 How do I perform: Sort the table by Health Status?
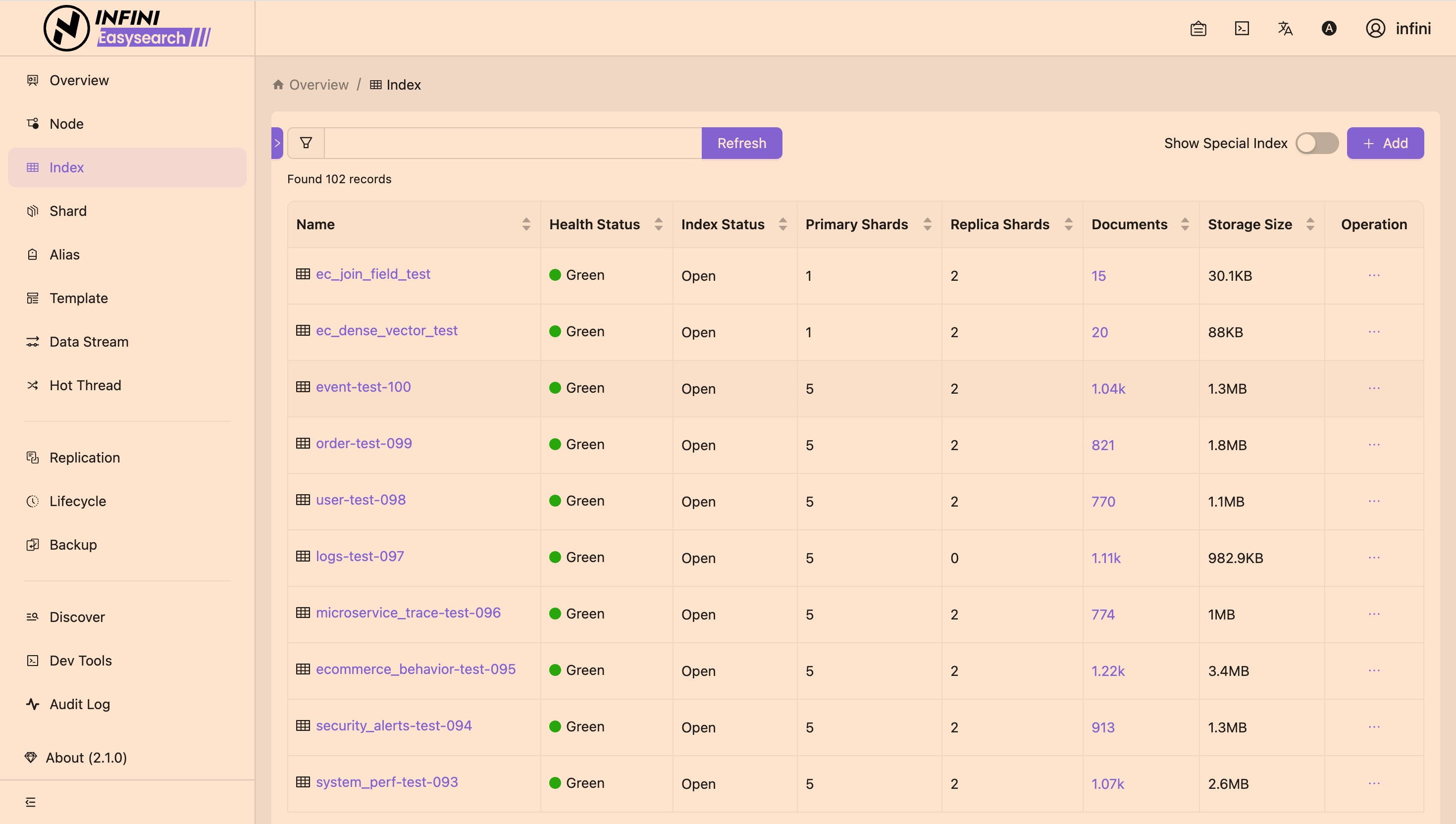pyautogui.click(x=658, y=224)
